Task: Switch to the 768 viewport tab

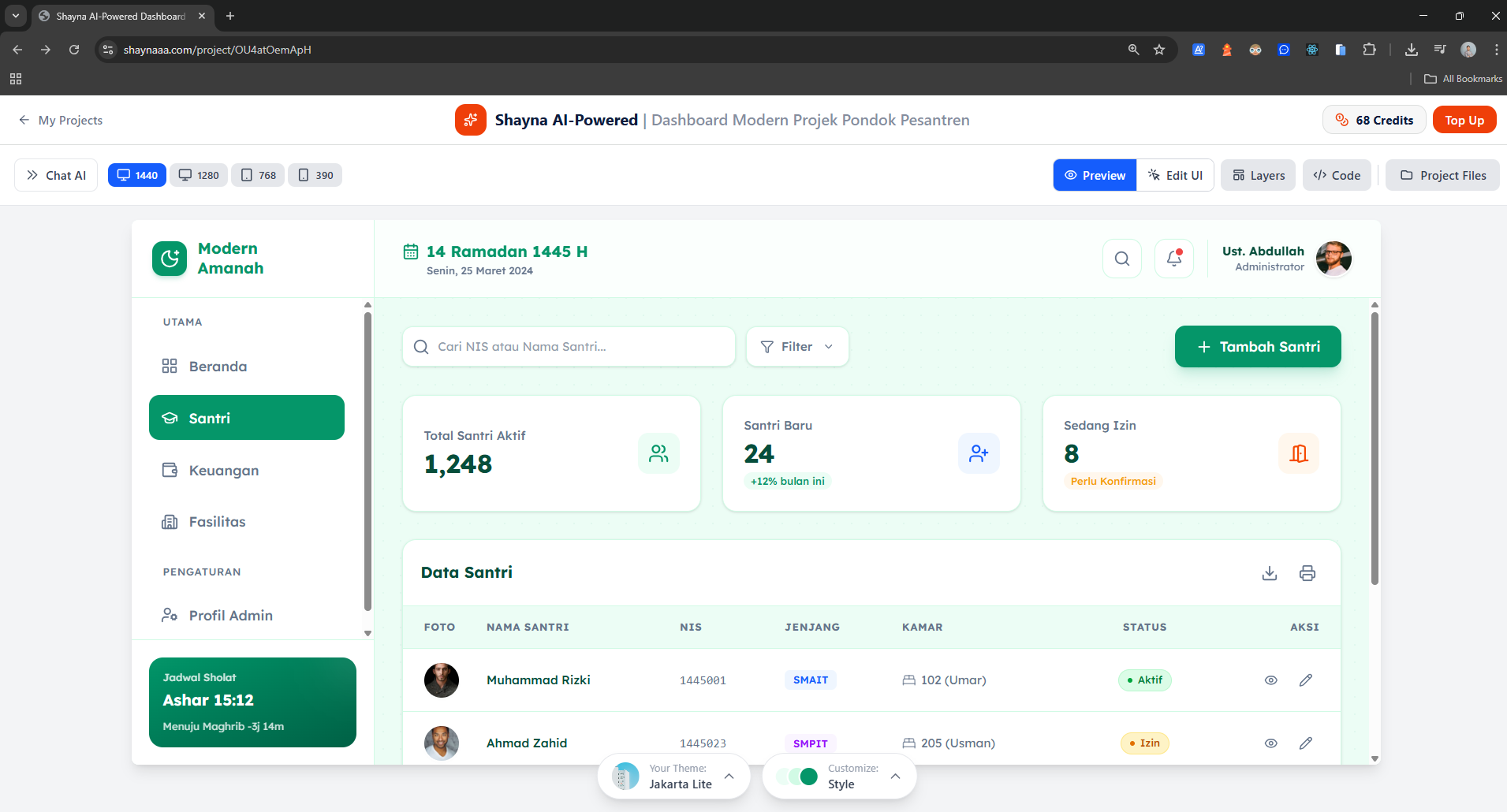Action: click(x=259, y=175)
